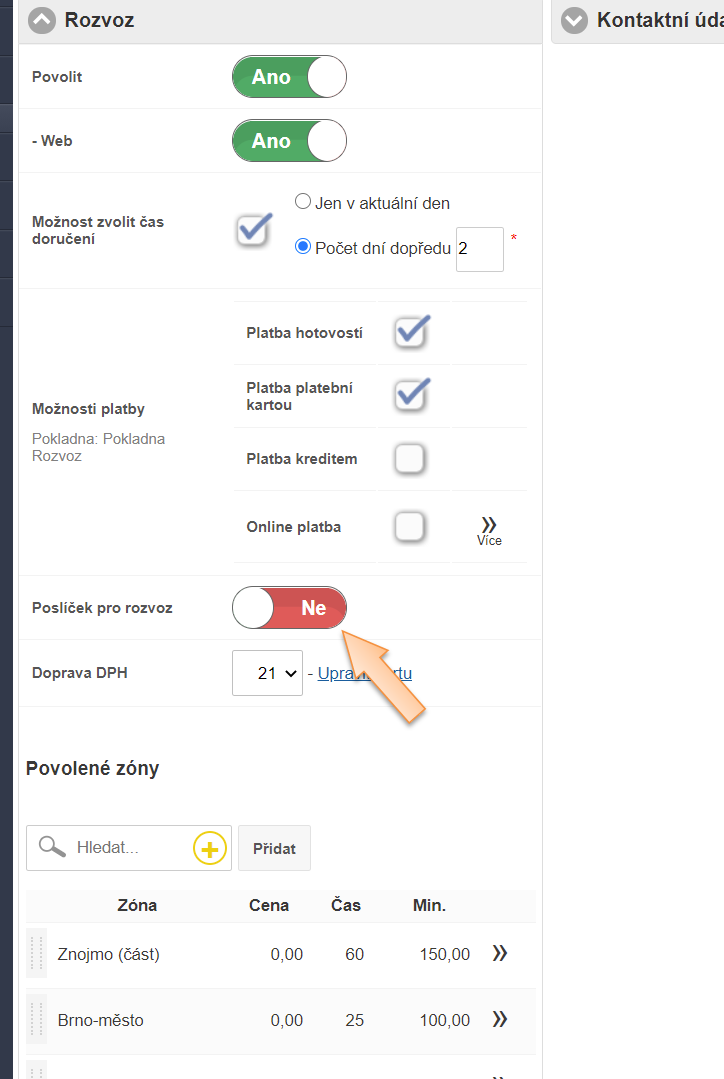Expand the Kontaktní údaje section chevron
Image resolution: width=724 pixels, height=1079 pixels.
574,20
